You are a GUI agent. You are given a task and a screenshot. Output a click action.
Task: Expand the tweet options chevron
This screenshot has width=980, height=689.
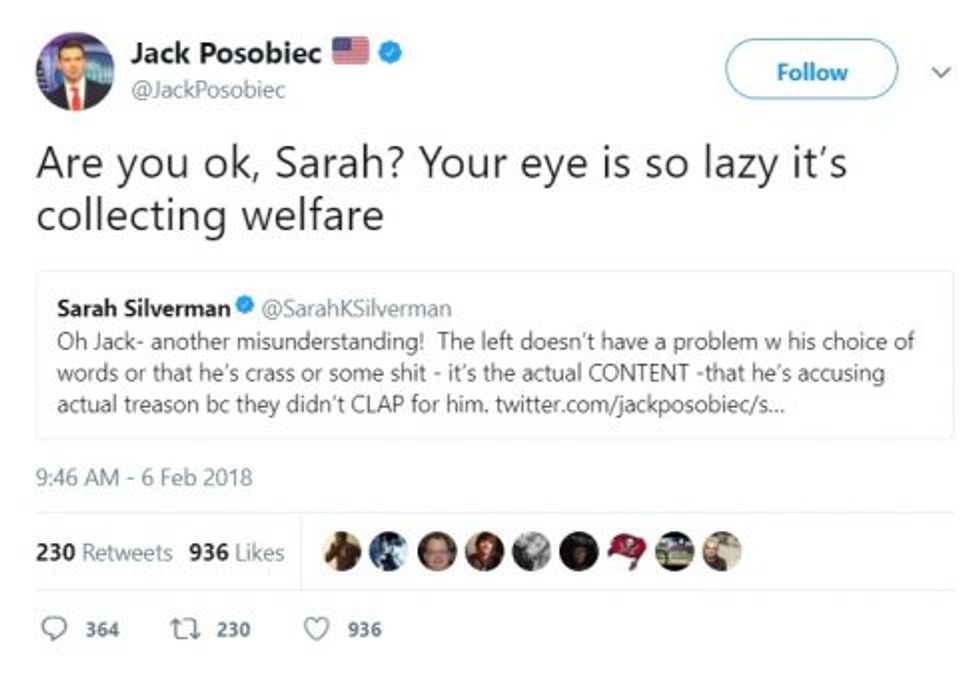[x=938, y=72]
